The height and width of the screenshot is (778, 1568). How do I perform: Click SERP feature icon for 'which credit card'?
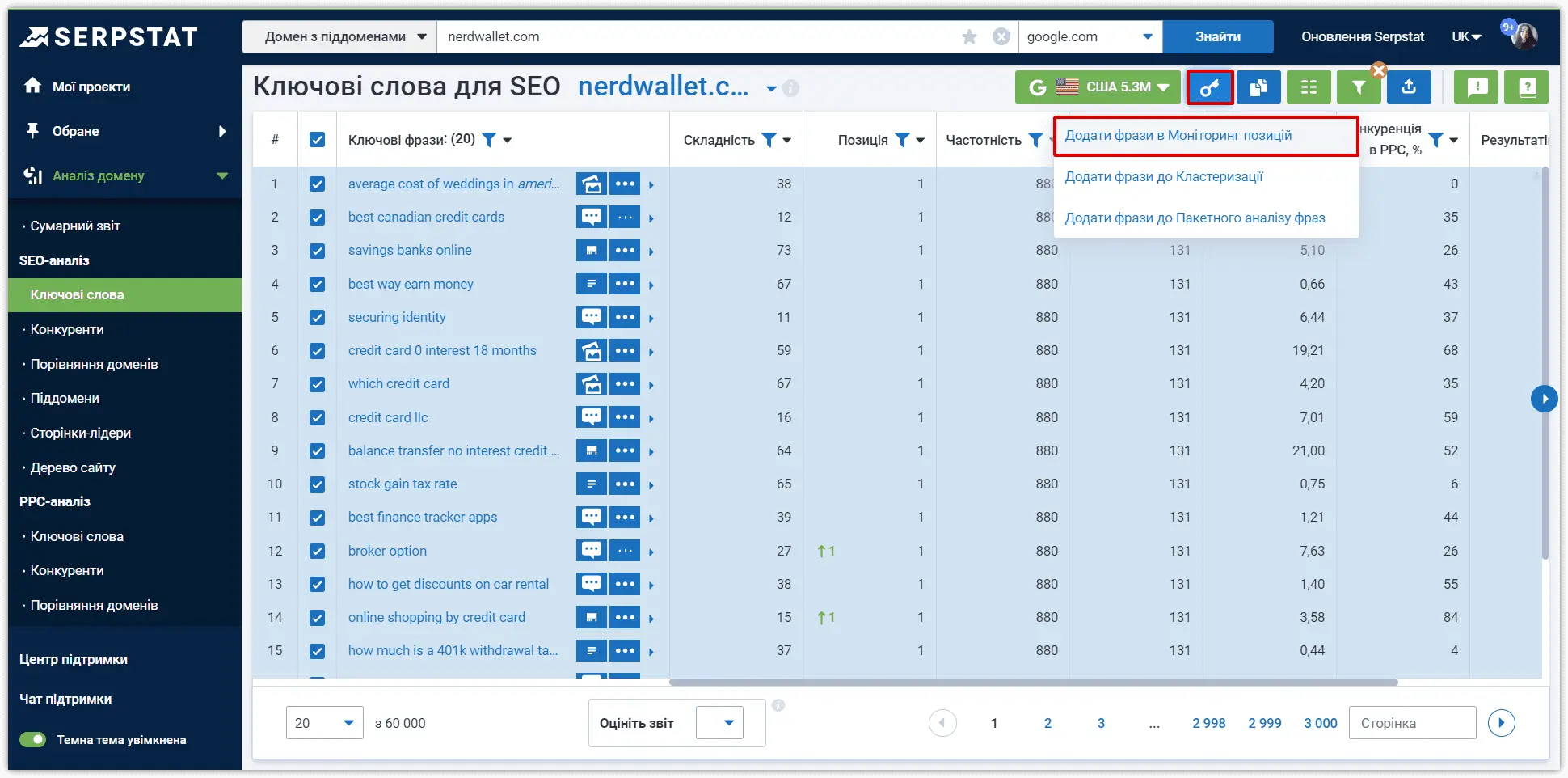592,383
